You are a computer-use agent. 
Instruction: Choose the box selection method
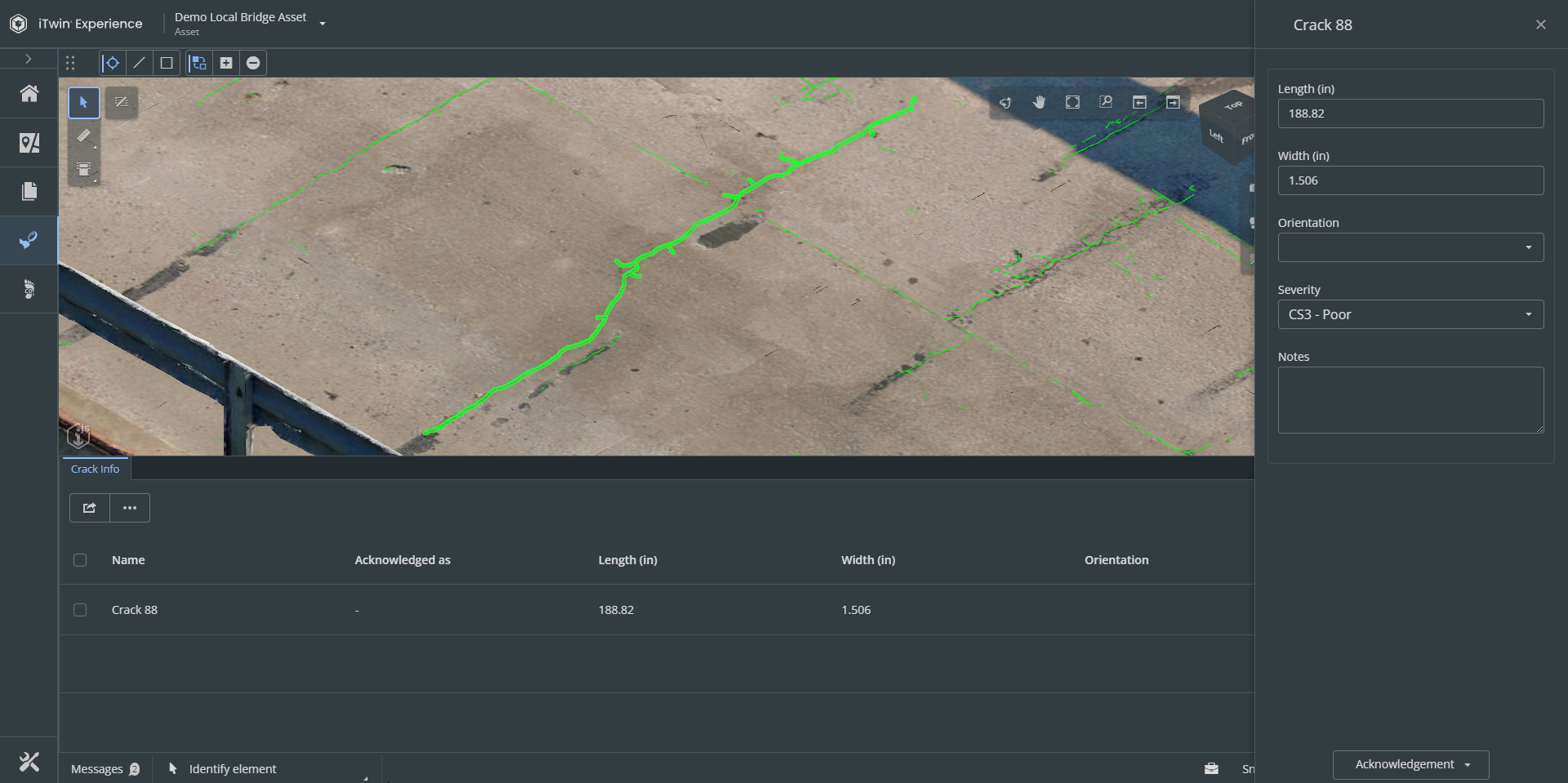[167, 63]
